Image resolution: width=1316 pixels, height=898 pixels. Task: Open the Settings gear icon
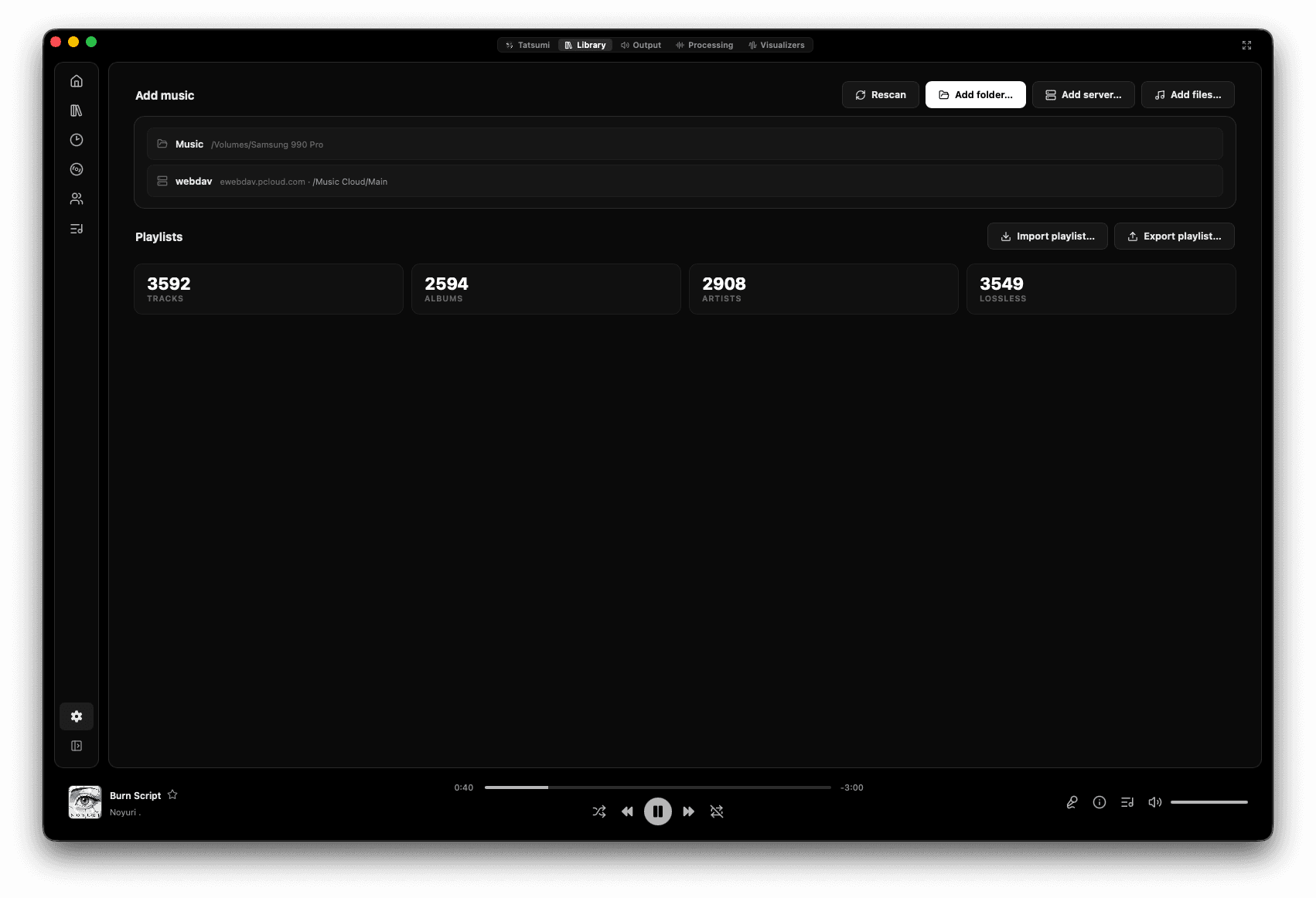coord(77,716)
